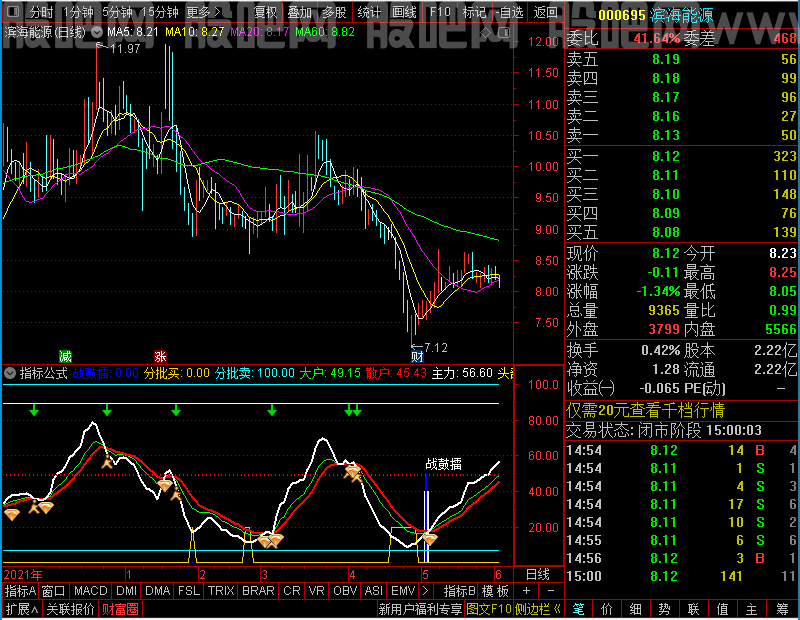
Task: Open the 关联报价 related quotes tab
Action: 70,609
